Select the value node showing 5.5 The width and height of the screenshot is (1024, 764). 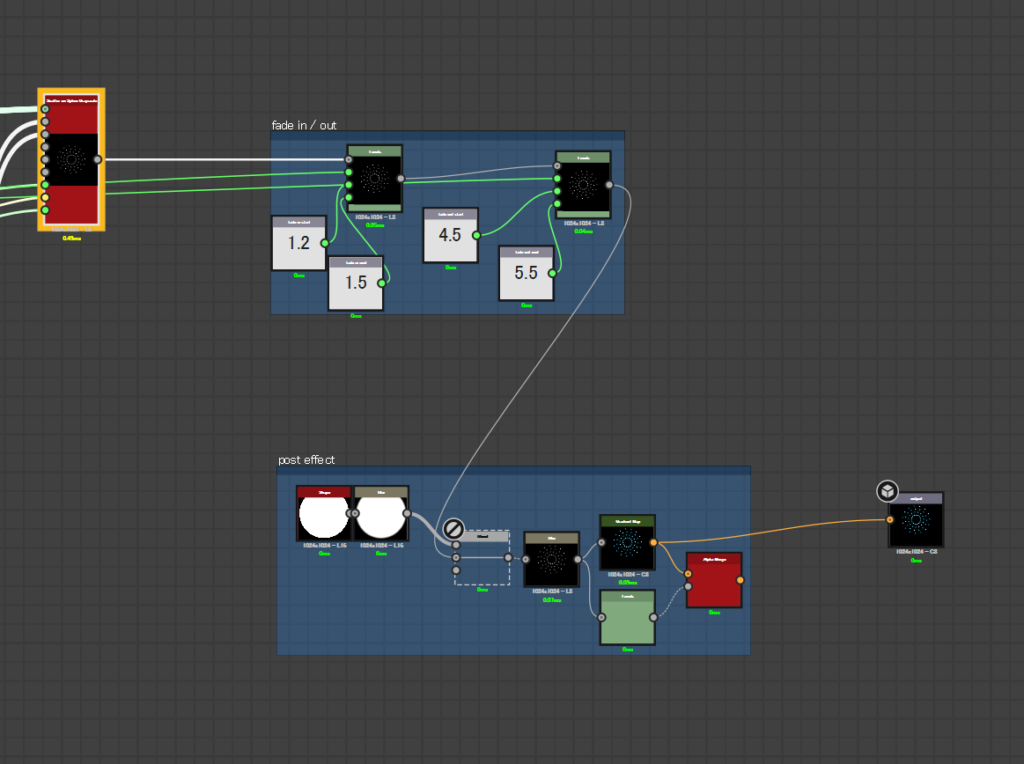tap(525, 273)
